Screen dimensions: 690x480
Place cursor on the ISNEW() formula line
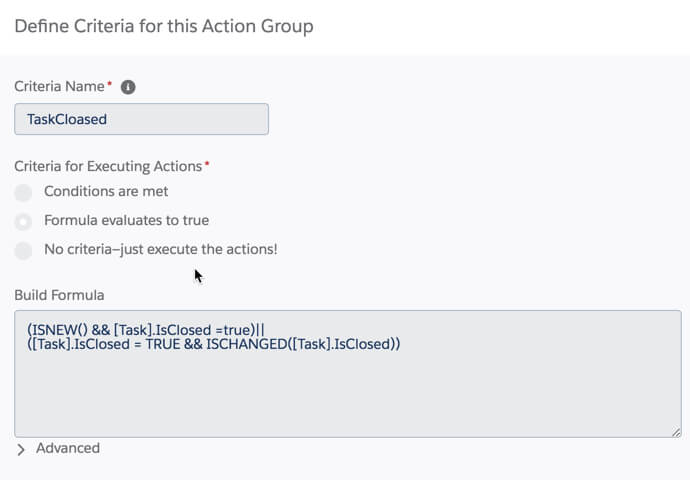click(145, 329)
